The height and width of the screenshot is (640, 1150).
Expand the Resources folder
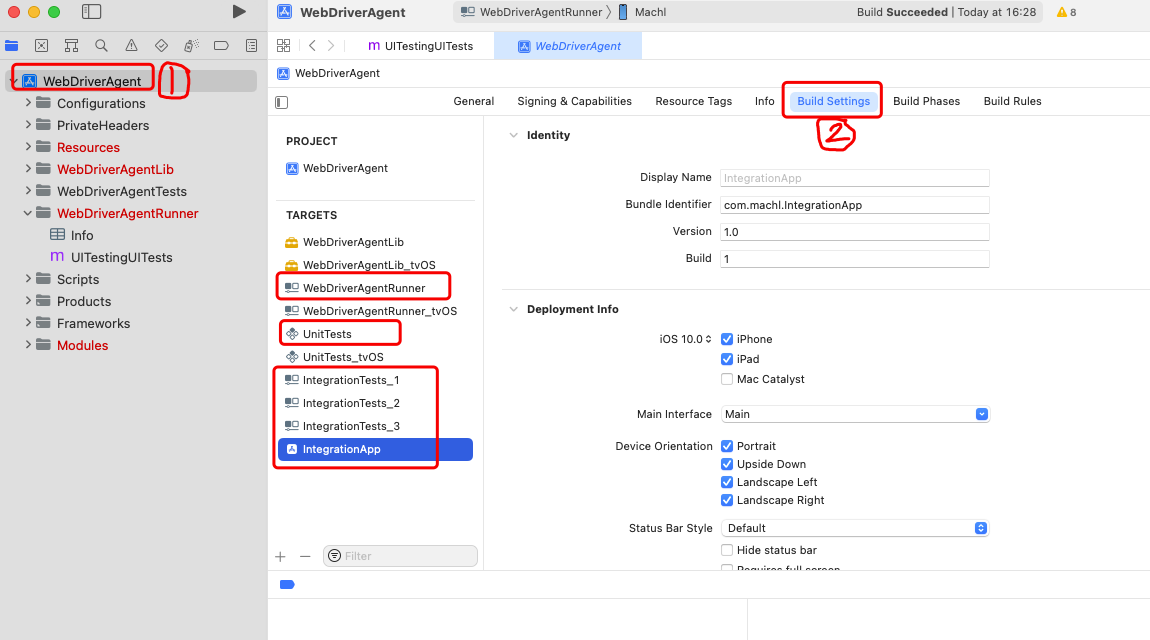pyautogui.click(x=28, y=147)
